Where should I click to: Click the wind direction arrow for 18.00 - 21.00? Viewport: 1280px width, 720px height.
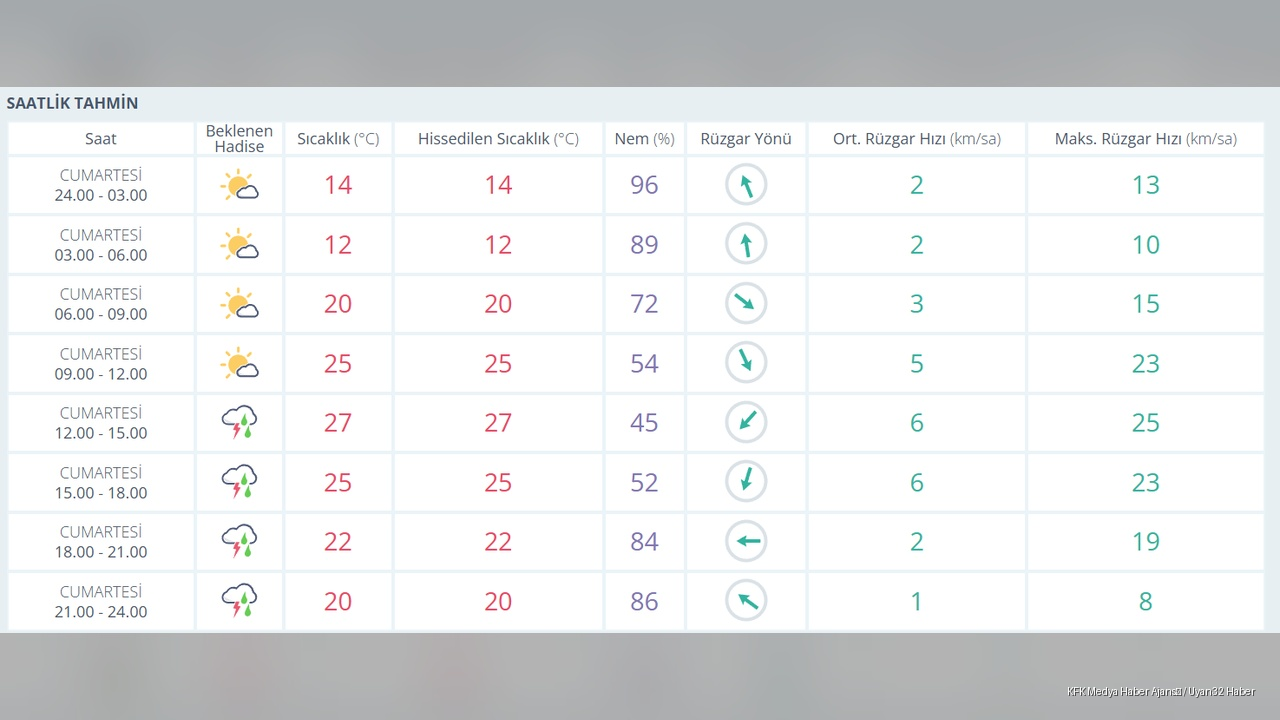(746, 541)
